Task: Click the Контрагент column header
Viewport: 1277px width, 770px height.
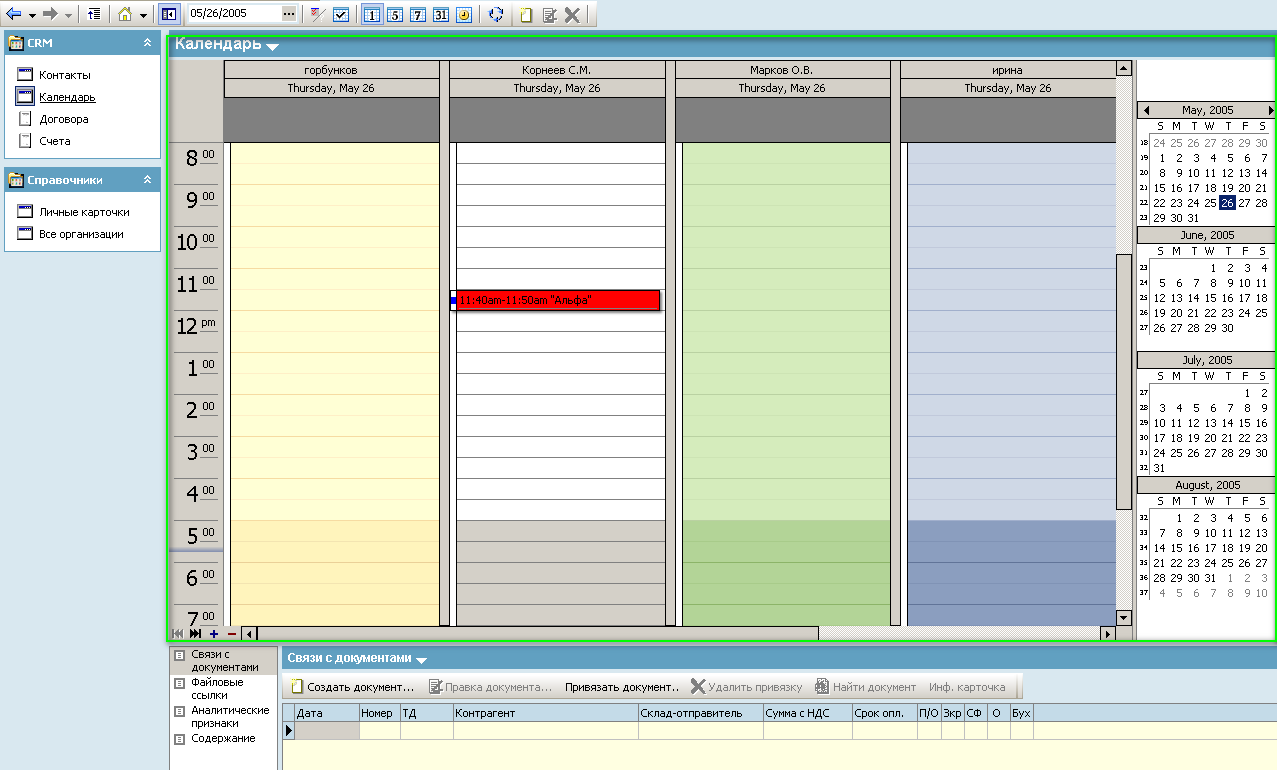Action: point(546,713)
